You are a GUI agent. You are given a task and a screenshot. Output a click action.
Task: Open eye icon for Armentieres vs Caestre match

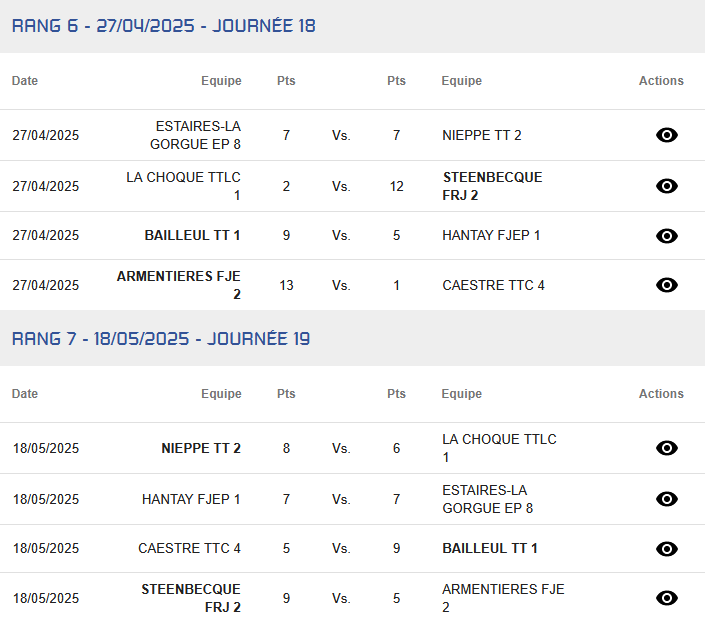(x=667, y=285)
